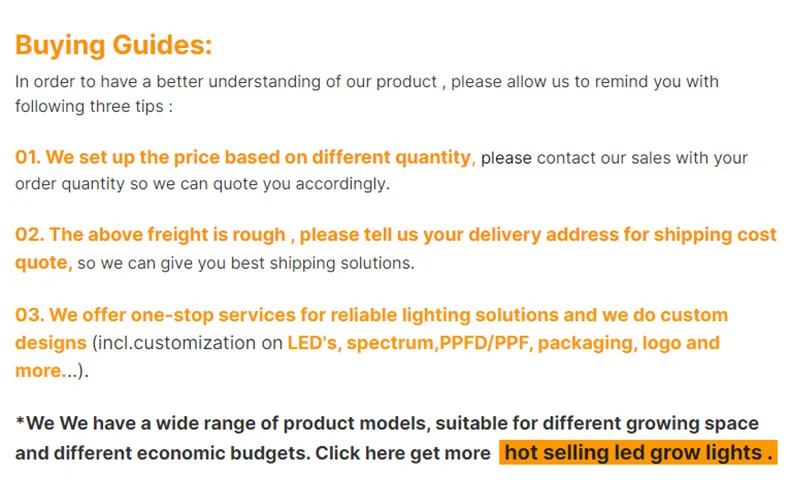The height and width of the screenshot is (498, 790).
Task: Click "and different economic budgets." bold text
Action: click(x=162, y=452)
